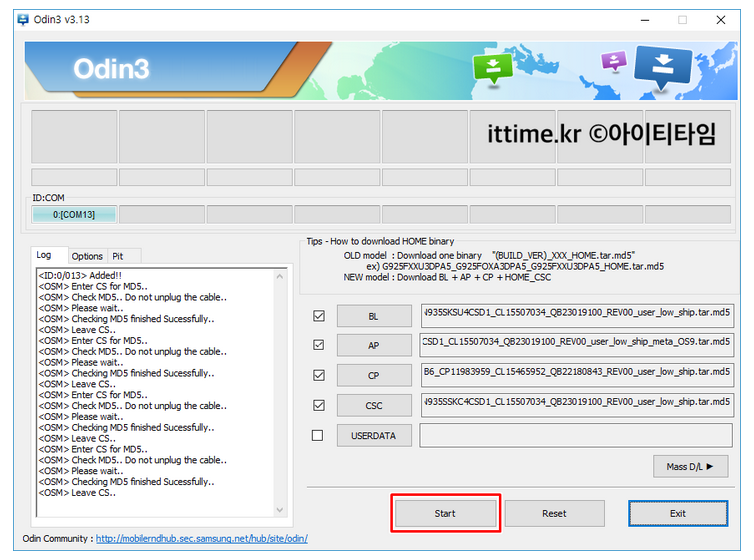The height and width of the screenshot is (560, 754).
Task: Open the Mass D/L menu button
Action: pyautogui.click(x=691, y=466)
